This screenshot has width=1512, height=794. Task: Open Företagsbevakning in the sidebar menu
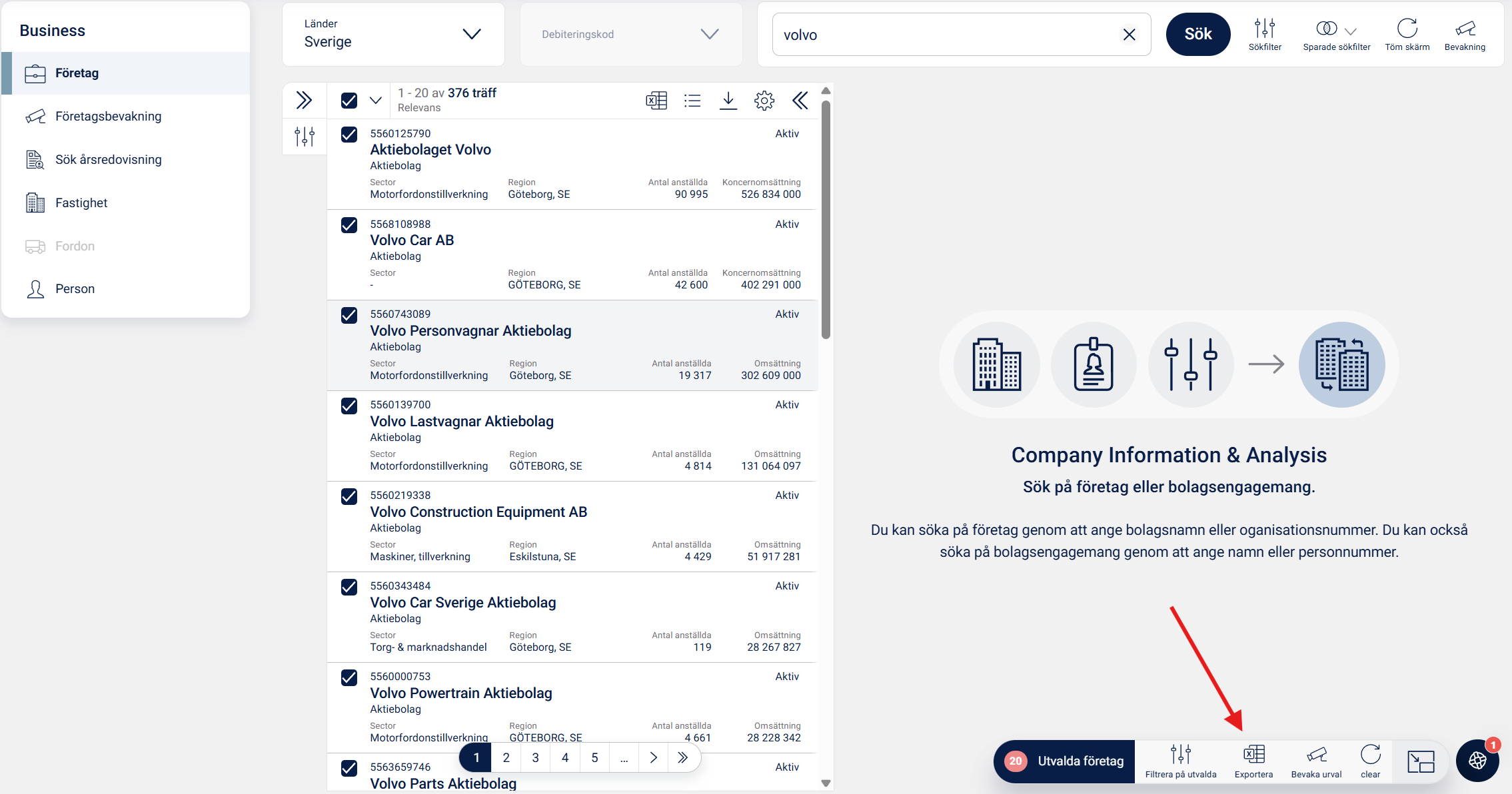108,117
